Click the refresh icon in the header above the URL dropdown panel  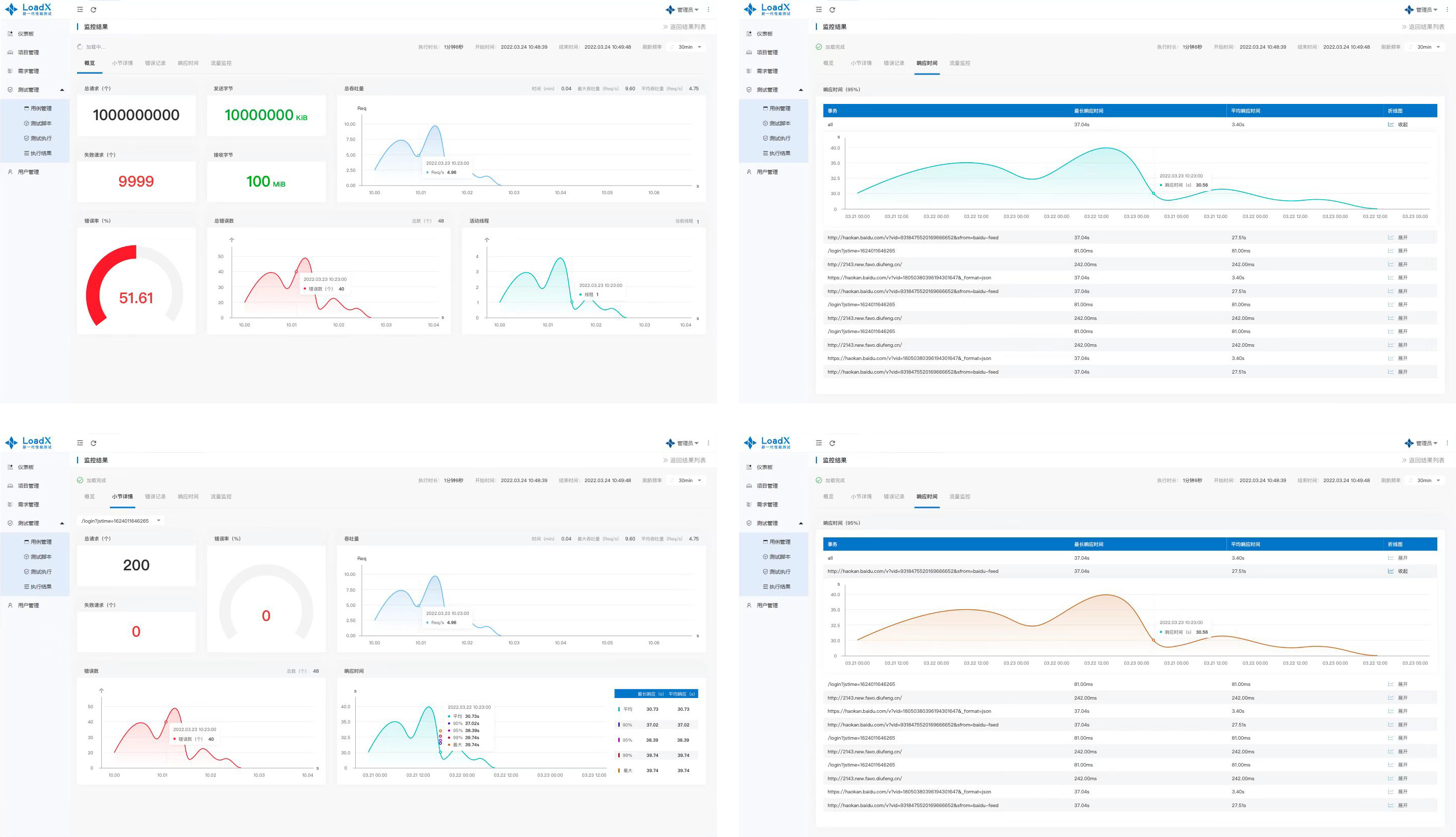pos(94,443)
